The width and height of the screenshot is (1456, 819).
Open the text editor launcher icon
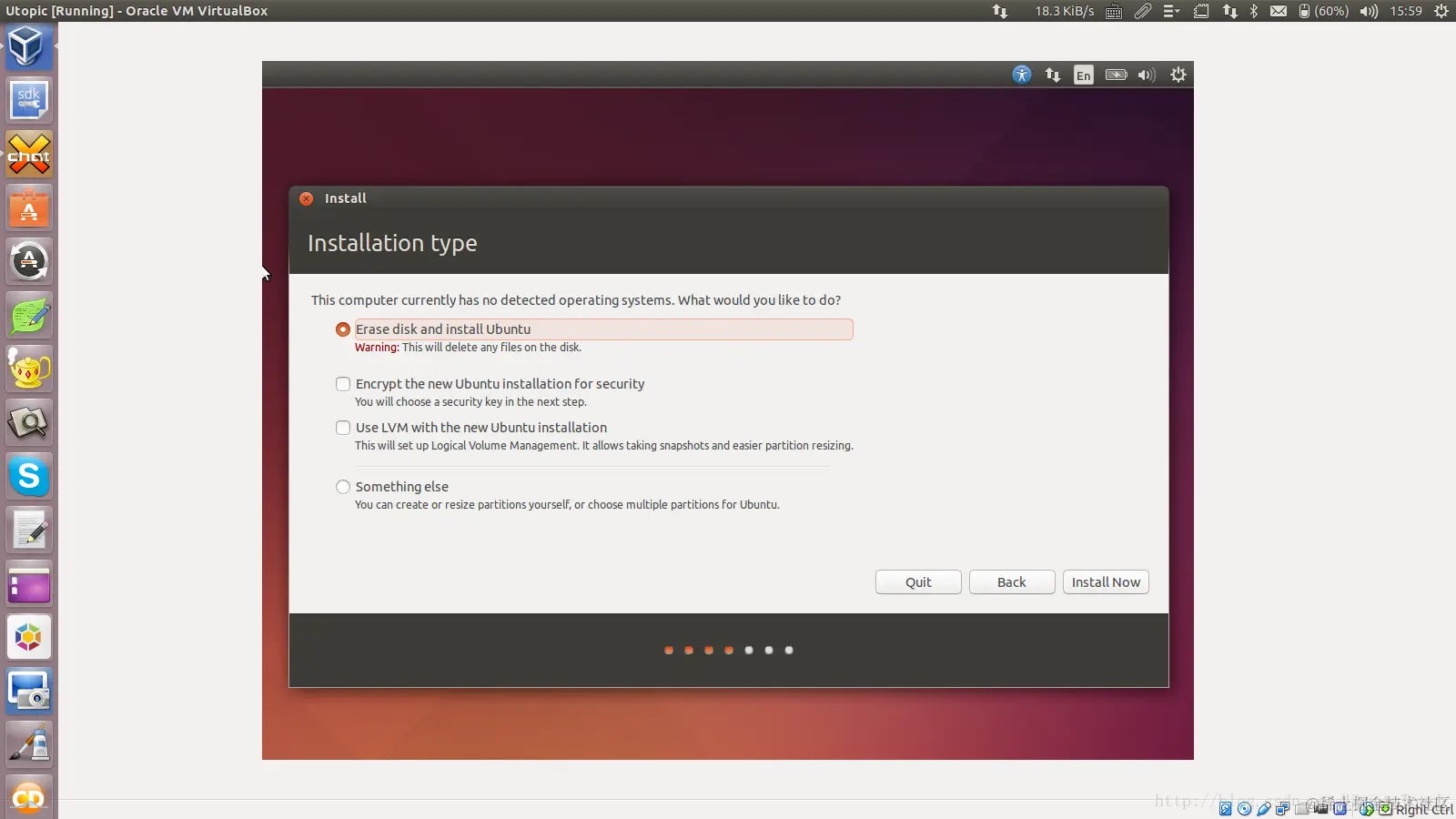(x=29, y=530)
